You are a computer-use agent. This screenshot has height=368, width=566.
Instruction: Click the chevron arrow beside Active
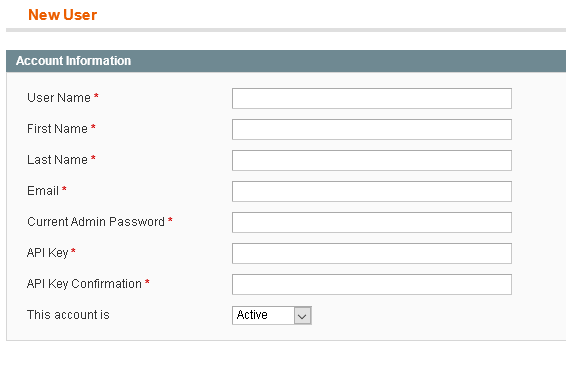pos(302,316)
